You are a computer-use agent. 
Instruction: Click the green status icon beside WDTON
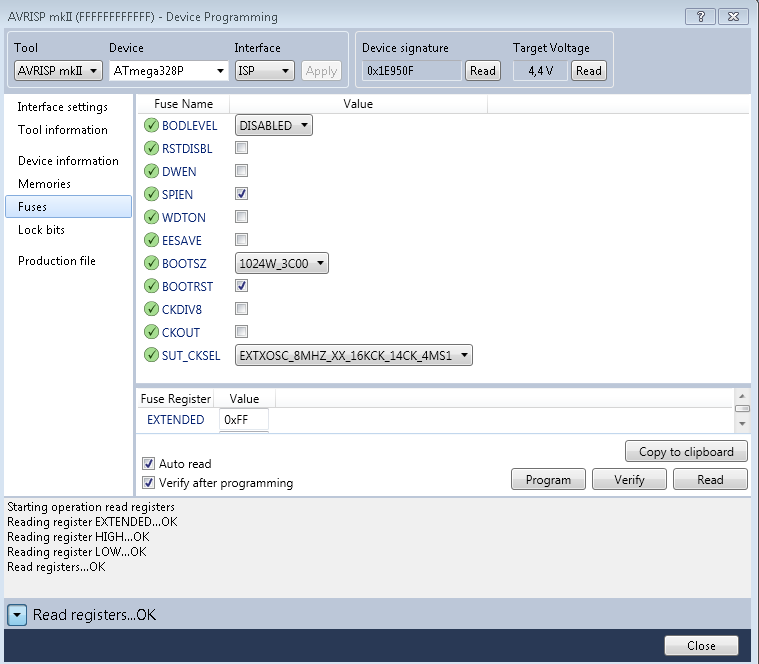point(152,217)
